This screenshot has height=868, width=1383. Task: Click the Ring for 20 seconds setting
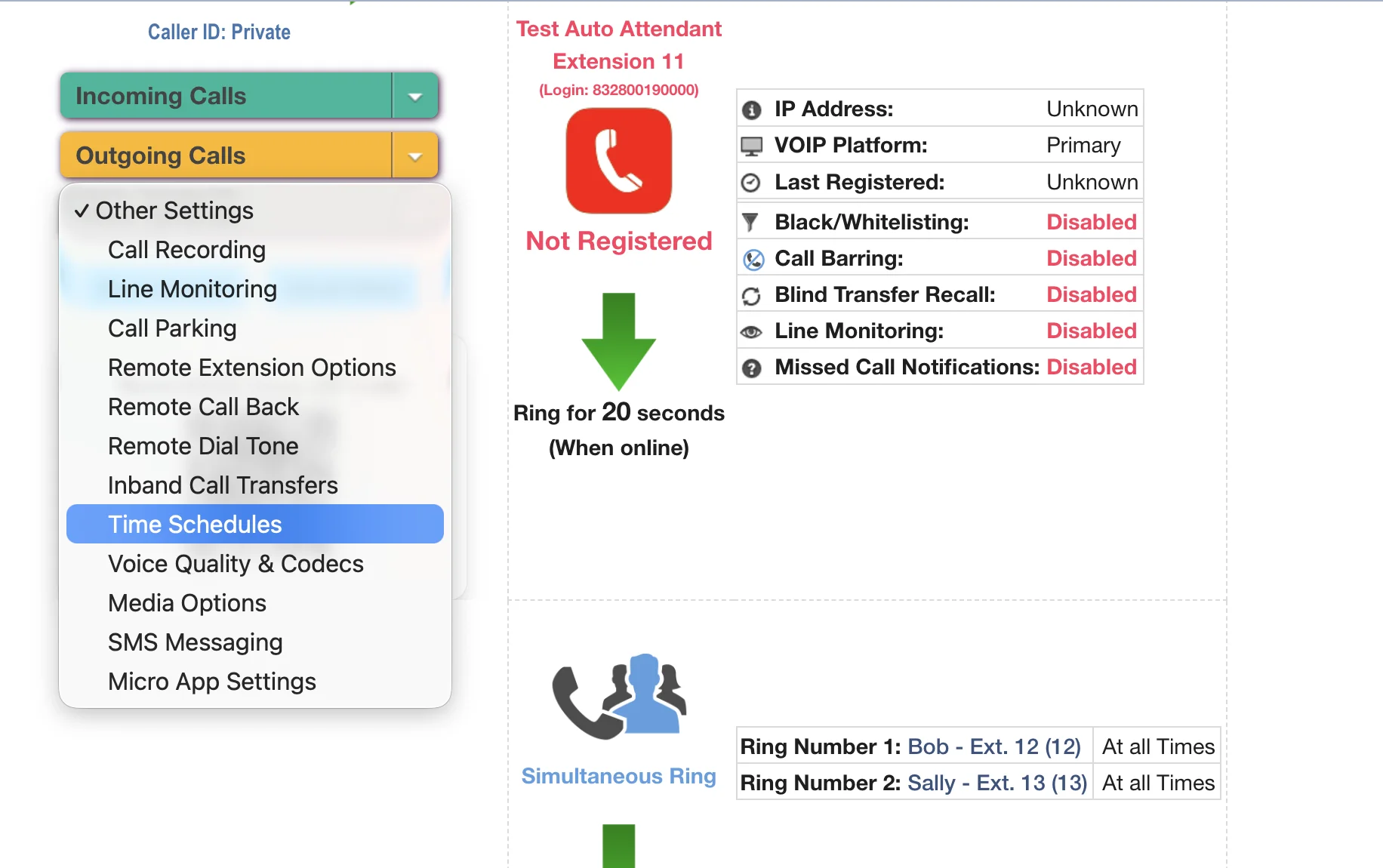tap(618, 413)
